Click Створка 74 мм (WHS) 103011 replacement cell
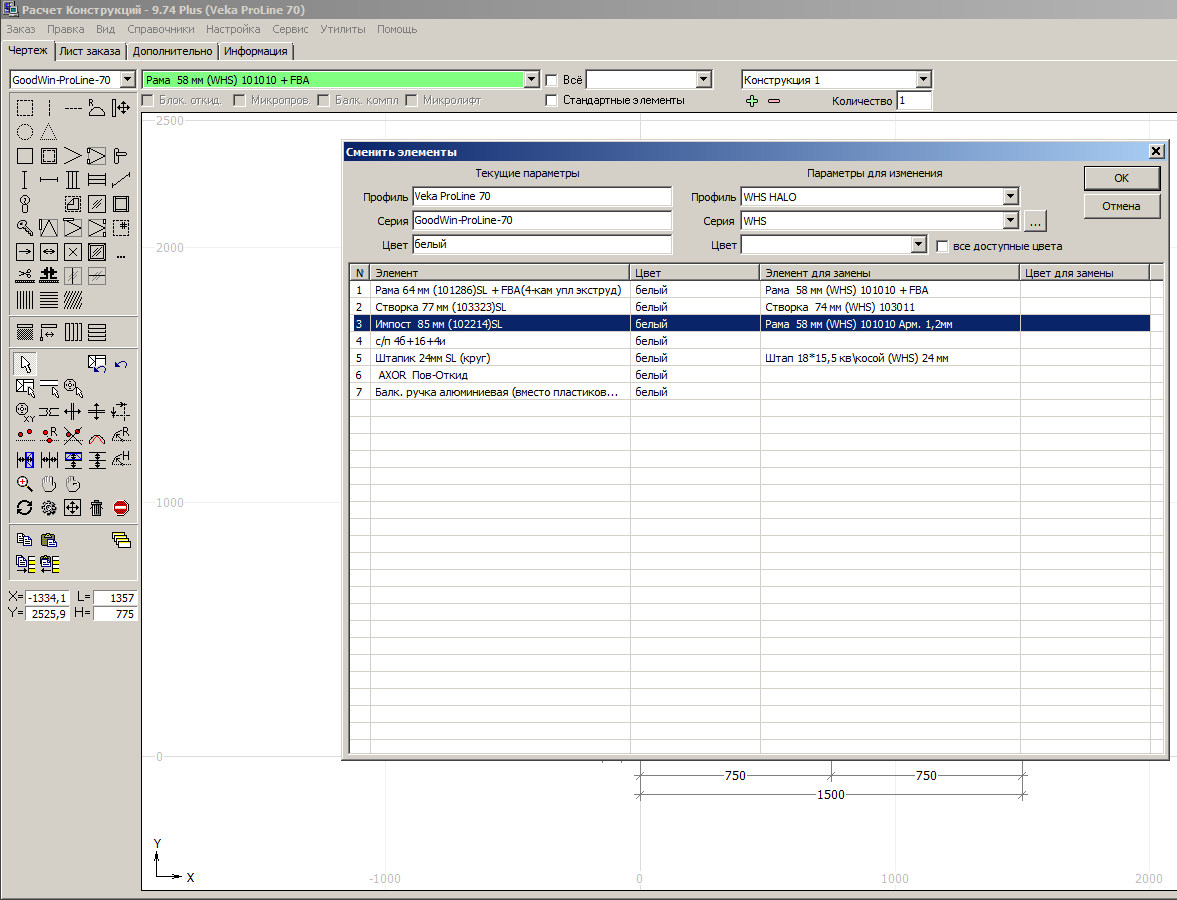 (x=890, y=307)
